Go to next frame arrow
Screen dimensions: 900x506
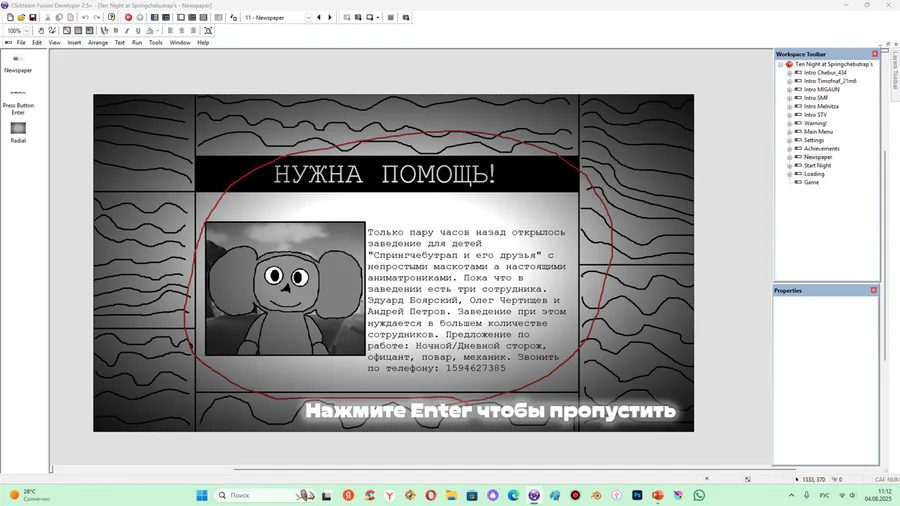pyautogui.click(x=330, y=18)
